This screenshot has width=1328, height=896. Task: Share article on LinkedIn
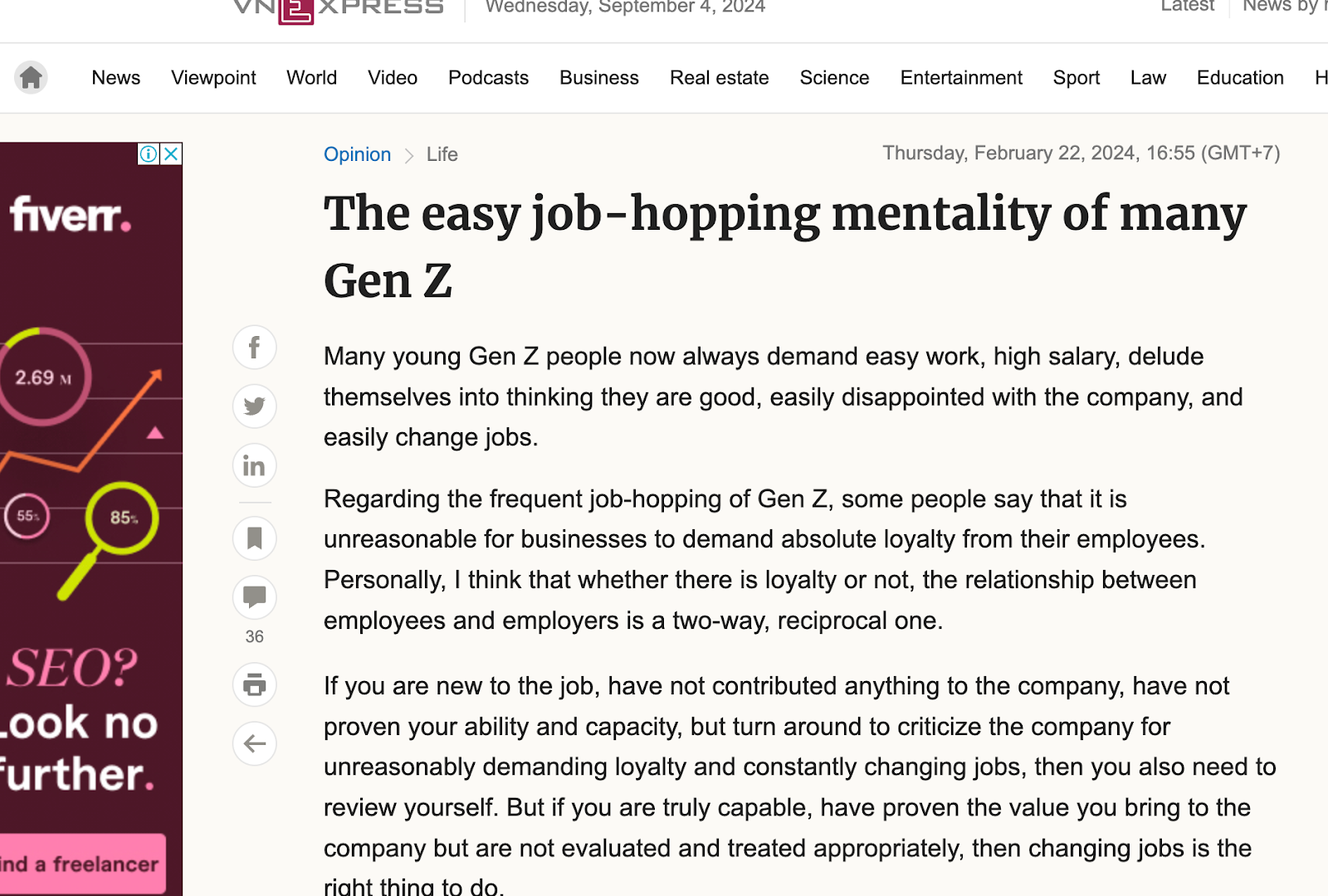click(x=254, y=465)
